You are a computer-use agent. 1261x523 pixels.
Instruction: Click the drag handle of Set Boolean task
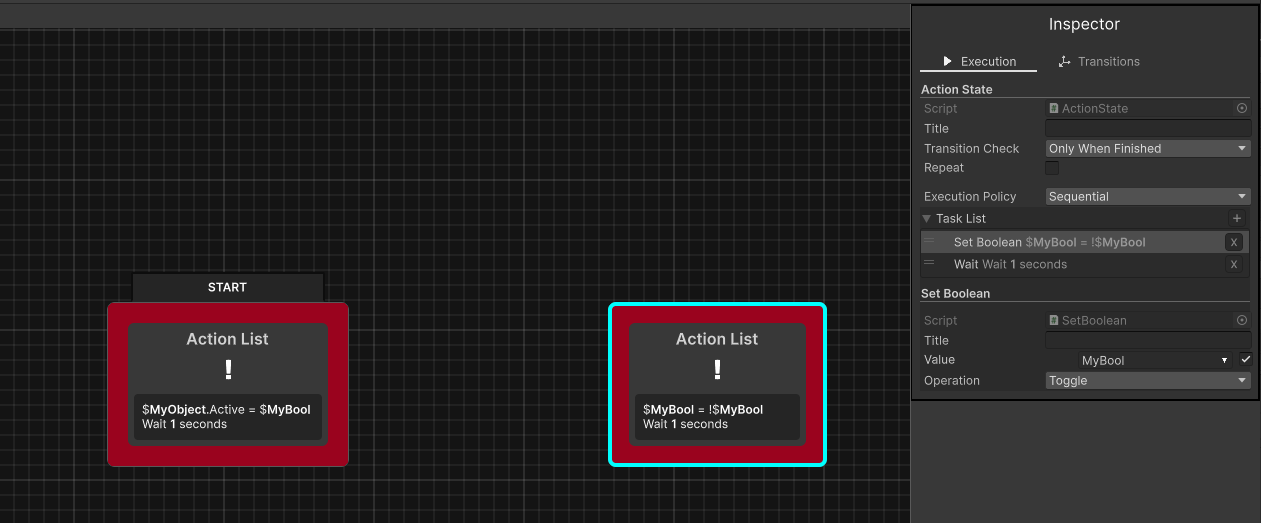(930, 242)
